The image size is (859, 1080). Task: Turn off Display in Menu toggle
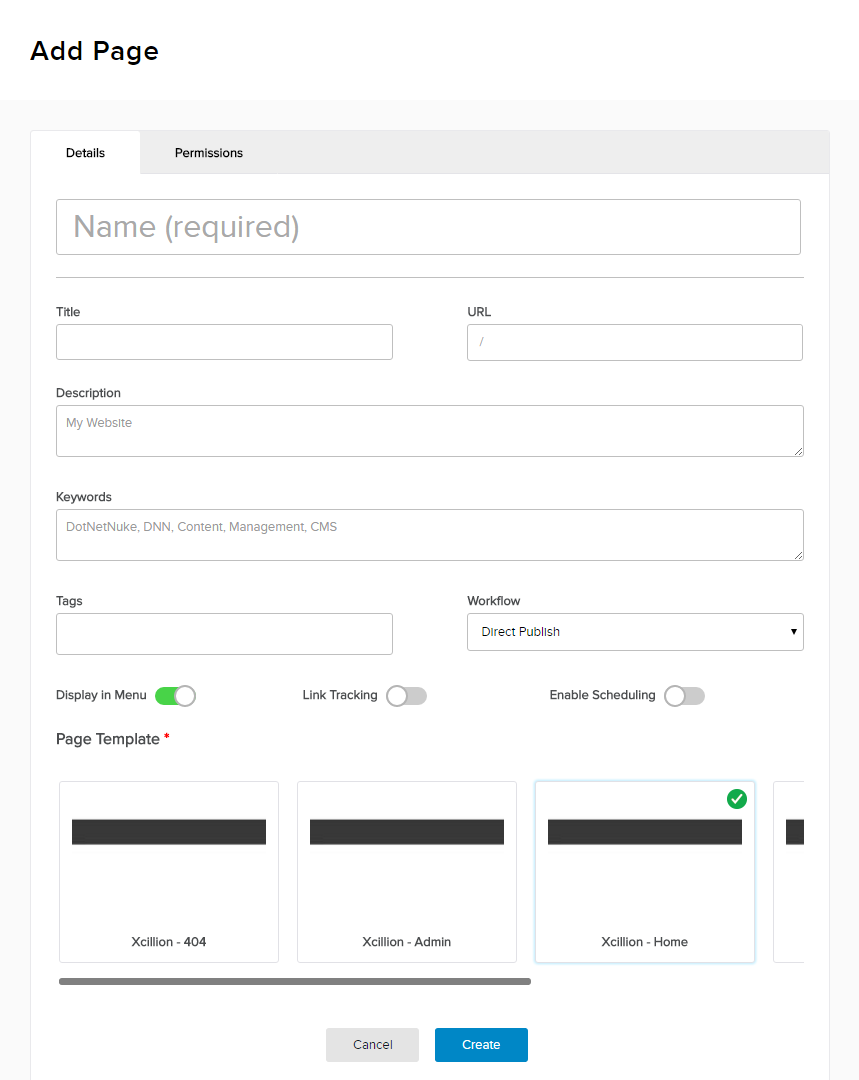(175, 696)
